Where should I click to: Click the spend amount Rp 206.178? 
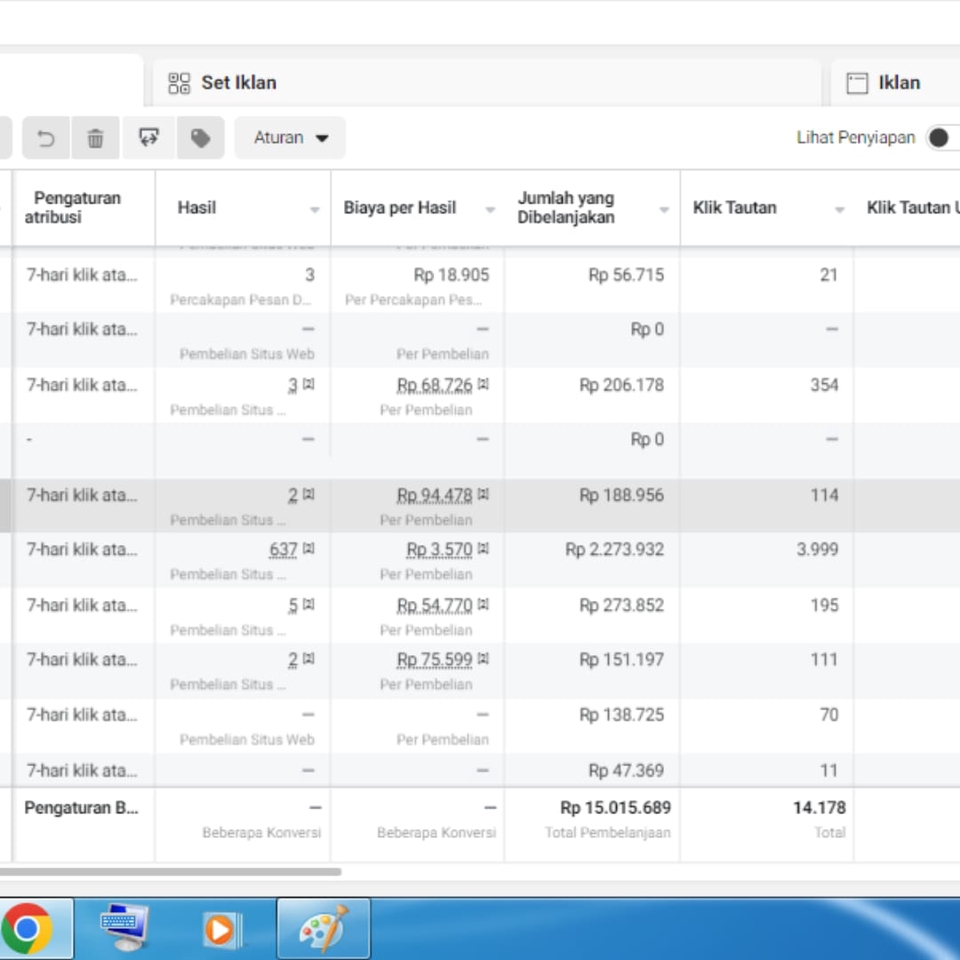click(x=622, y=385)
